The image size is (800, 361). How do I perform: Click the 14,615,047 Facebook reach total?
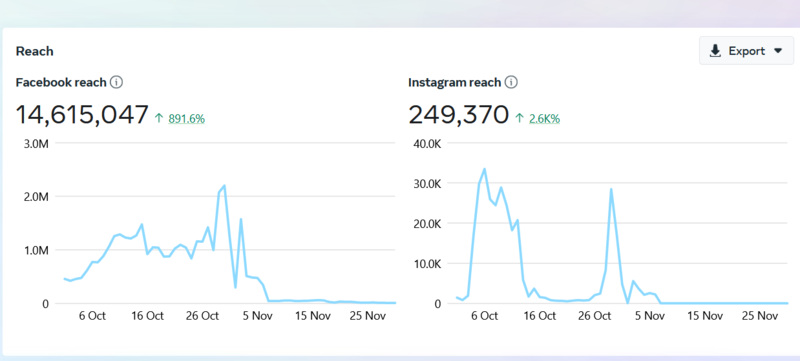point(82,114)
